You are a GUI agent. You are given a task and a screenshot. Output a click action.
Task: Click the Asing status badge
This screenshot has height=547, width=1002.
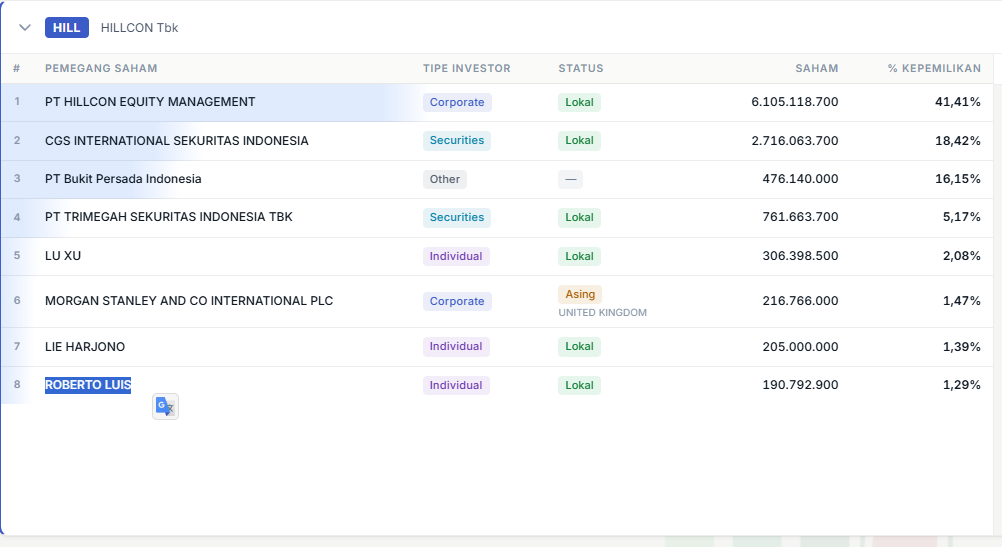pyautogui.click(x=580, y=294)
